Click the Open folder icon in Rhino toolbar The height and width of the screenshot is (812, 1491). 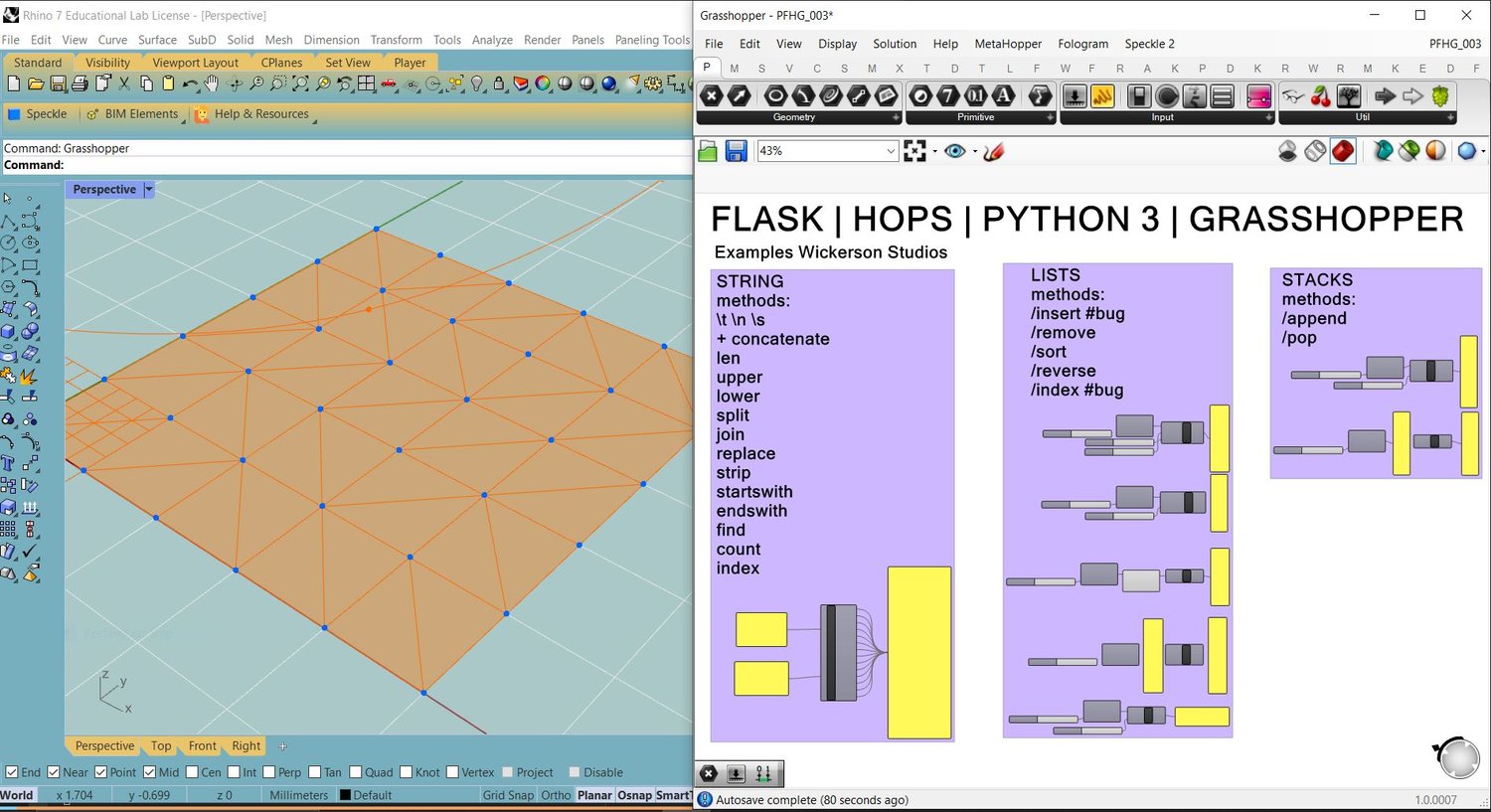pos(36,84)
